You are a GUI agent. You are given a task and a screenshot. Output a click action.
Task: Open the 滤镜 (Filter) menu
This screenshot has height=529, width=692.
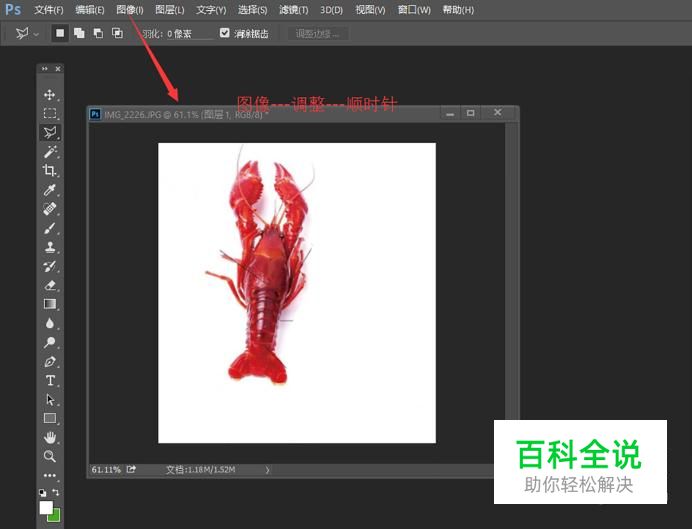[292, 10]
